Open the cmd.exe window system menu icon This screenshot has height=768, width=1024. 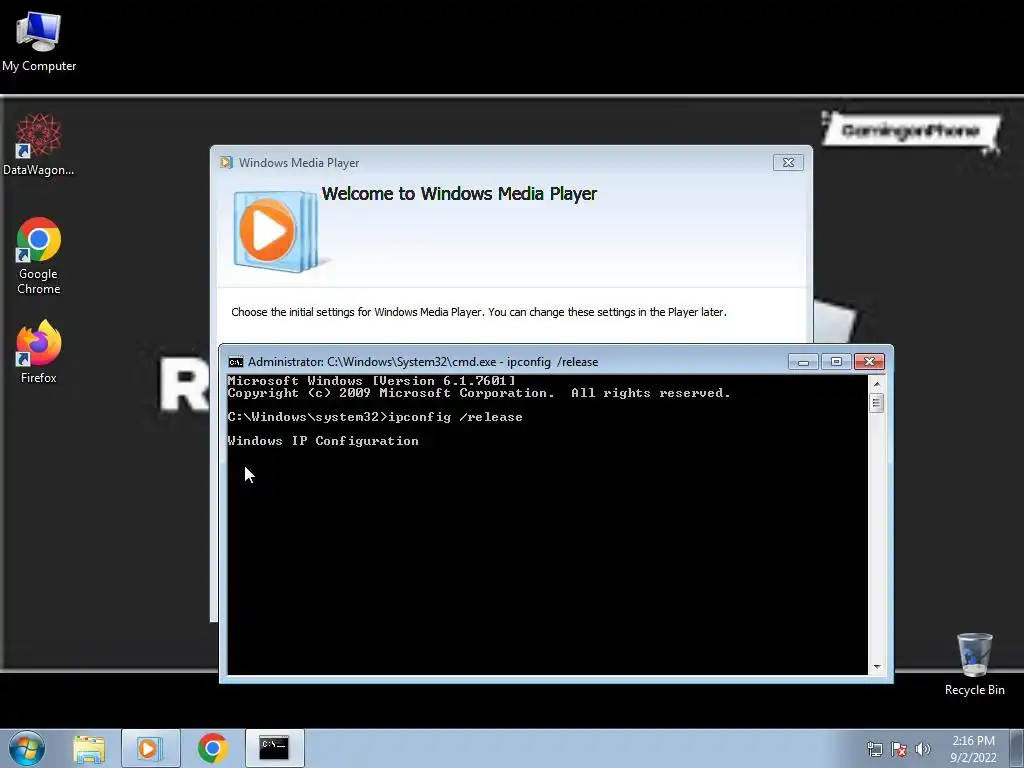click(x=236, y=362)
